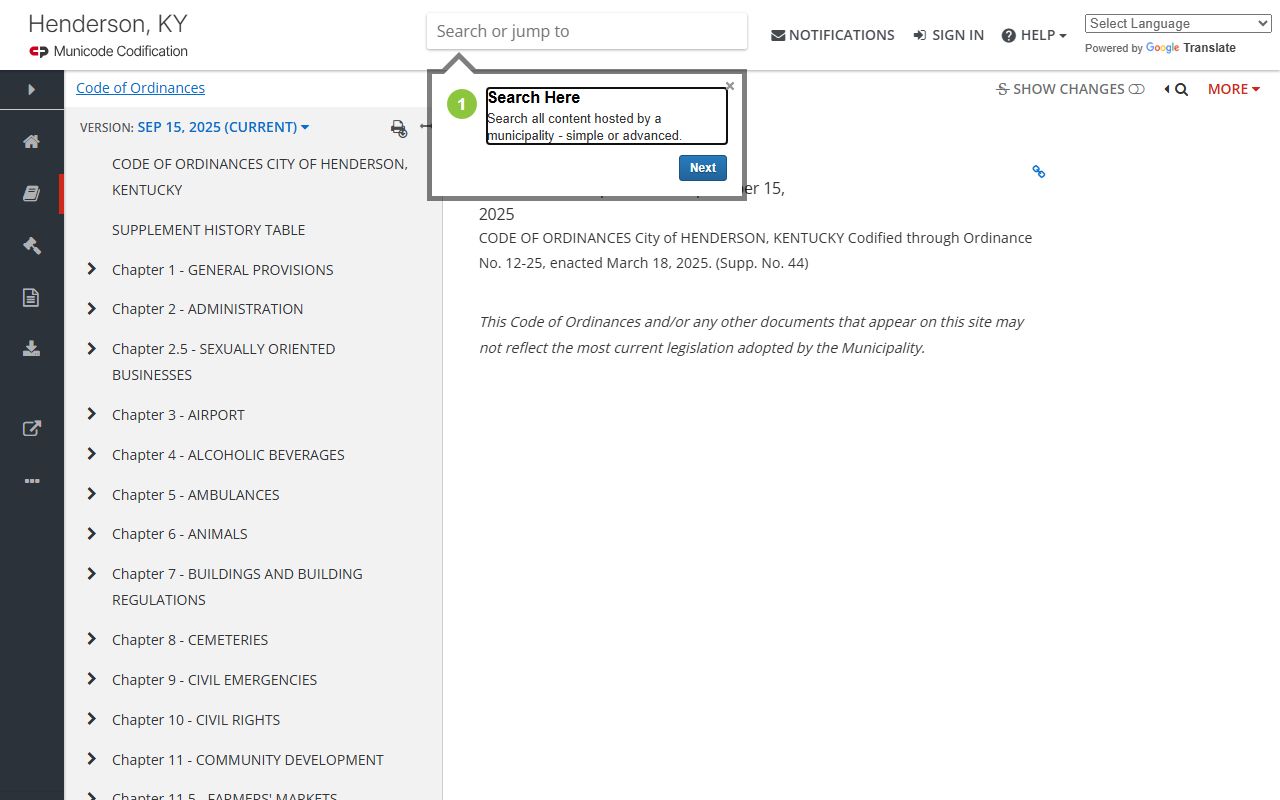Click the gavel icon in the sidebar
1280x800 pixels.
pyautogui.click(x=32, y=246)
